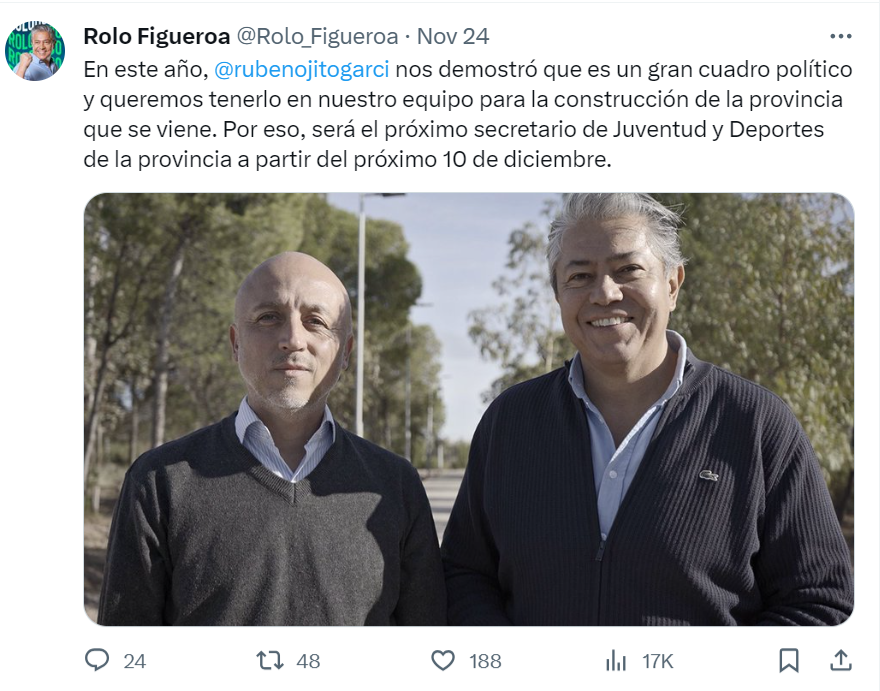Click the 48 retweets count
This screenshot has height=691, width=880.
point(308,661)
